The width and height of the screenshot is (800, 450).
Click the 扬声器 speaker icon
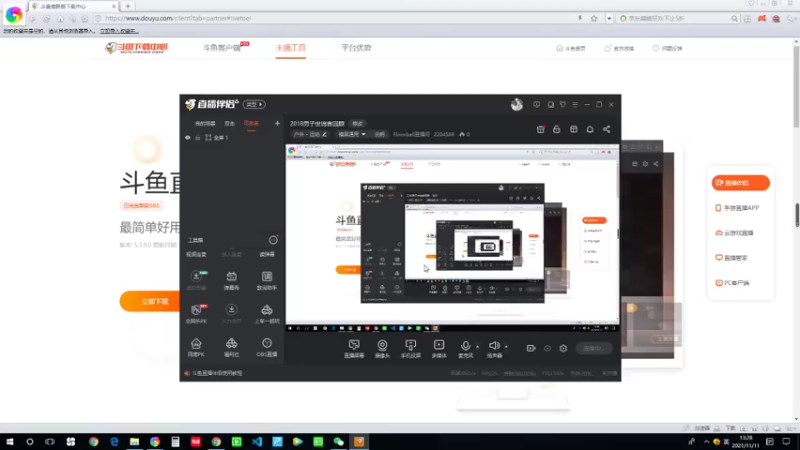[x=494, y=346]
